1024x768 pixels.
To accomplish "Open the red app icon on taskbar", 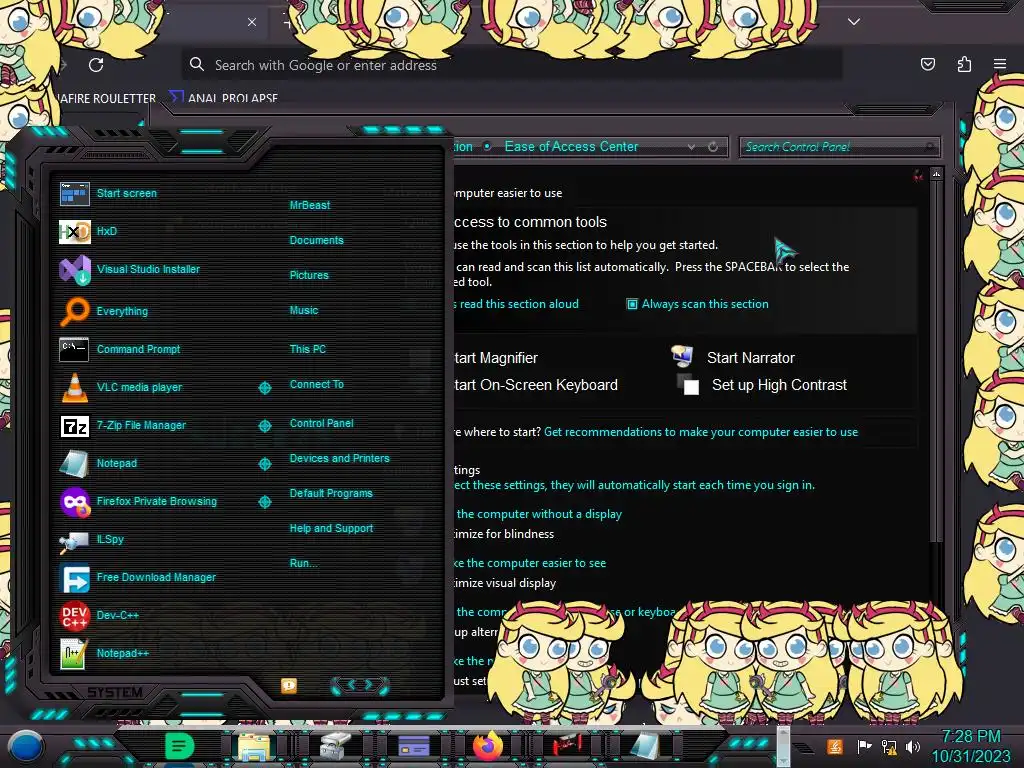I will [567, 746].
